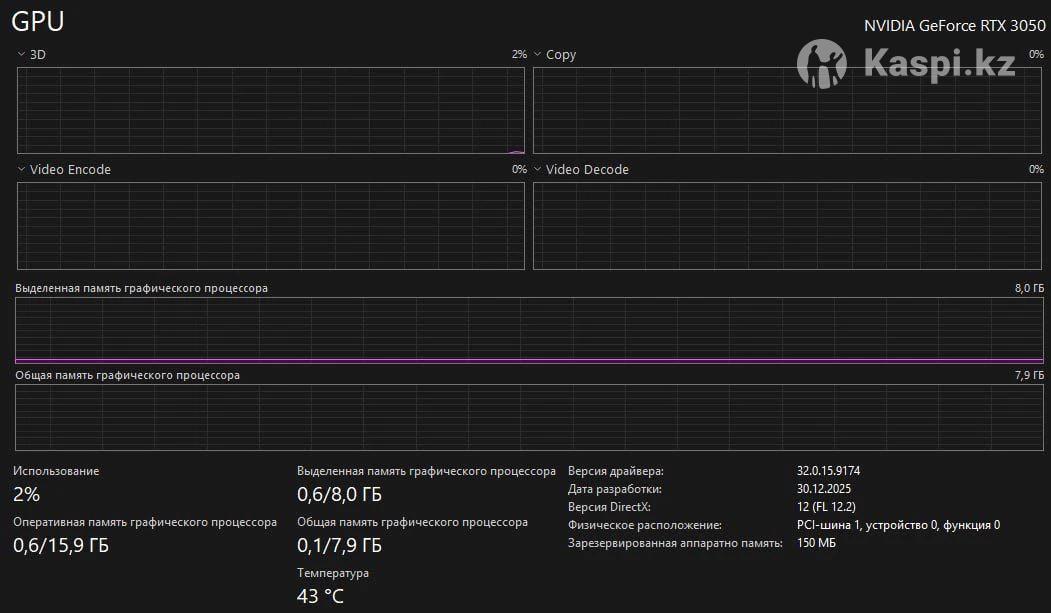Select the NVIDIA GeForce RTX 3050 label
Image resolution: width=1051 pixels, height=613 pixels.
tap(954, 26)
